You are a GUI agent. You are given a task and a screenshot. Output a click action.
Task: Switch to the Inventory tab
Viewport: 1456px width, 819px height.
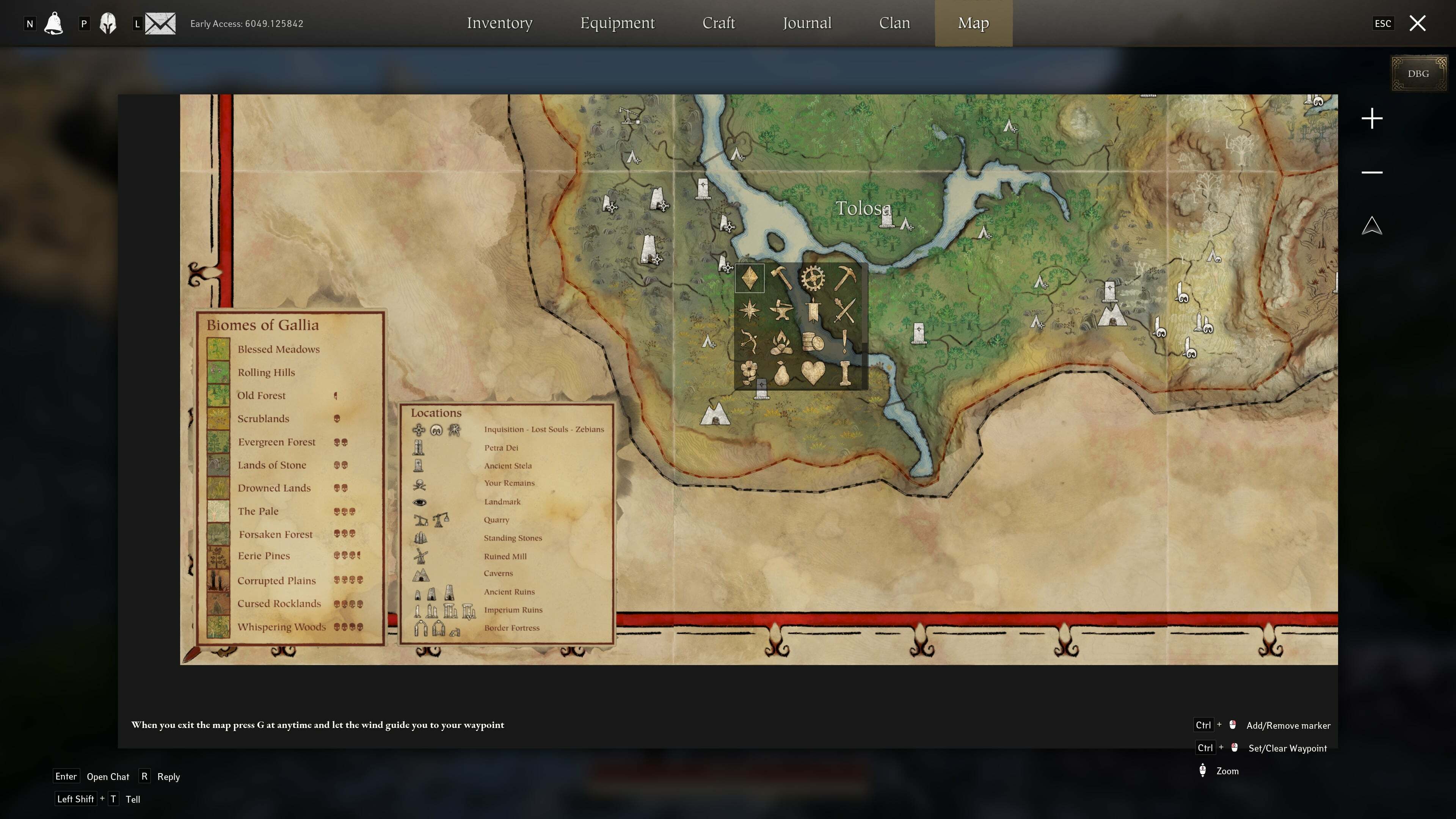point(500,23)
